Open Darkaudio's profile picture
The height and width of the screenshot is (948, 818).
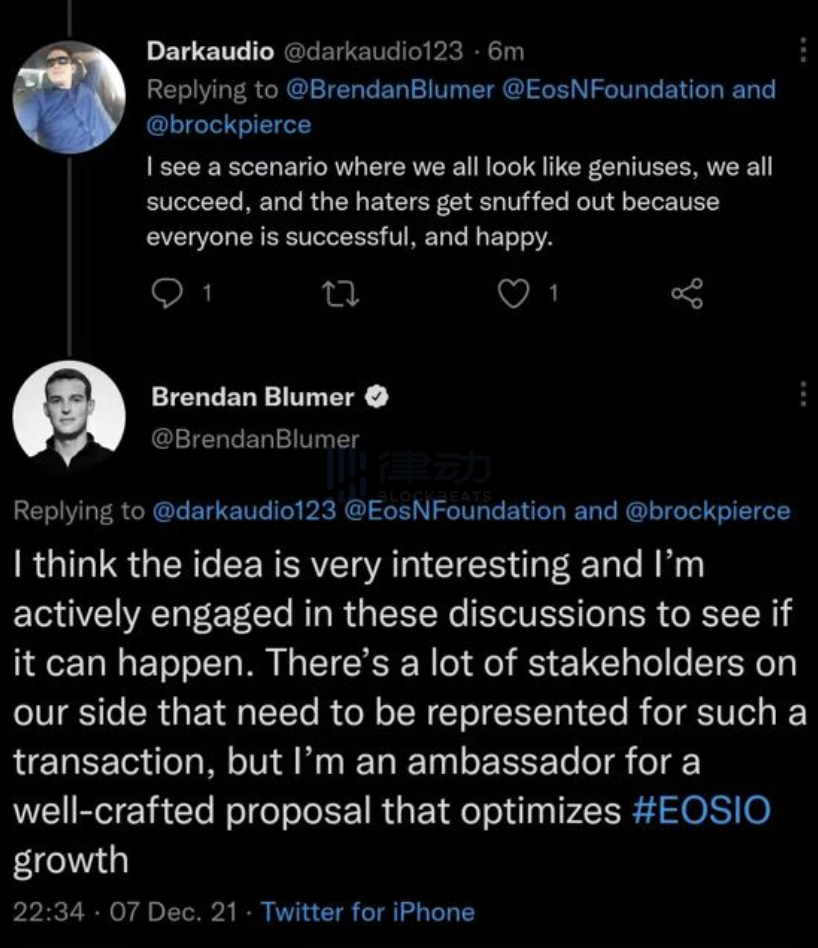tap(69, 97)
